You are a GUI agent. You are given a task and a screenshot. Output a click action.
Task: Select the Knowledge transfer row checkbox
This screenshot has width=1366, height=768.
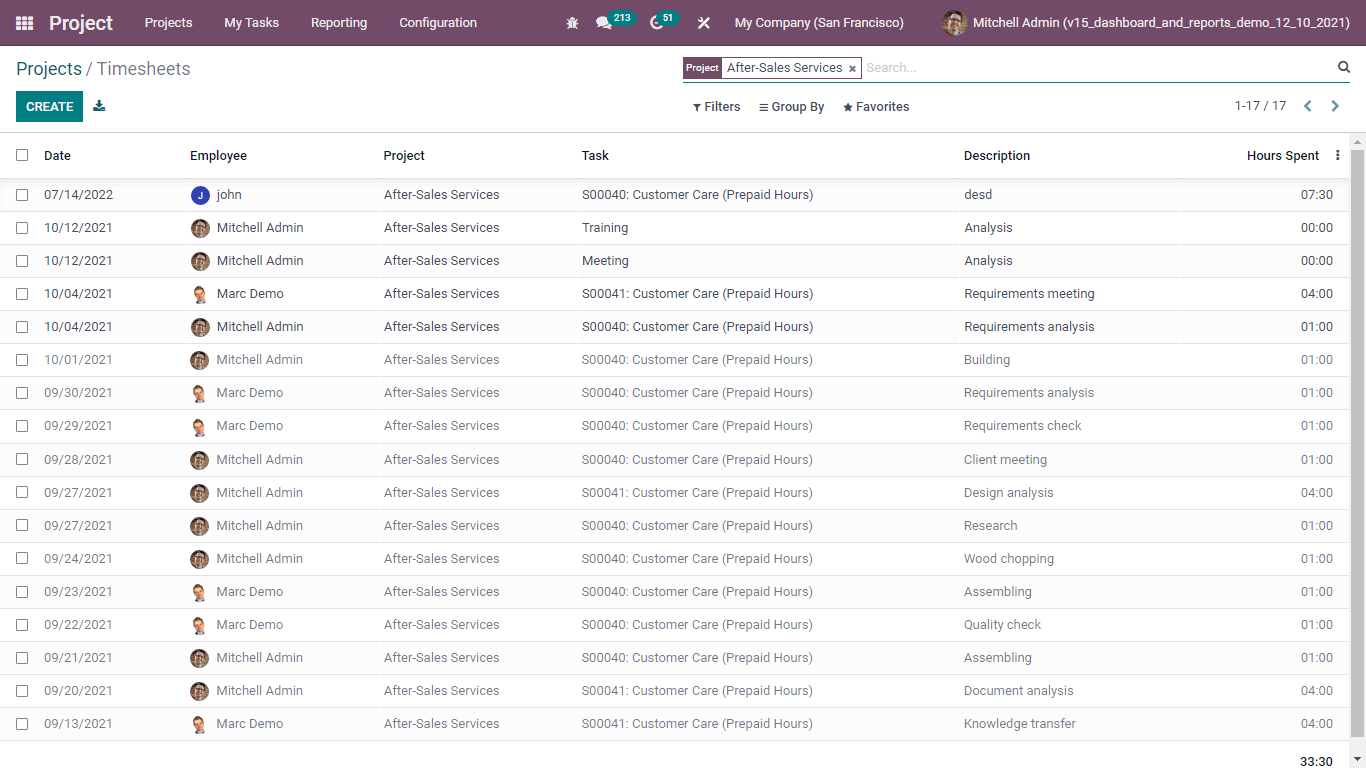point(22,724)
